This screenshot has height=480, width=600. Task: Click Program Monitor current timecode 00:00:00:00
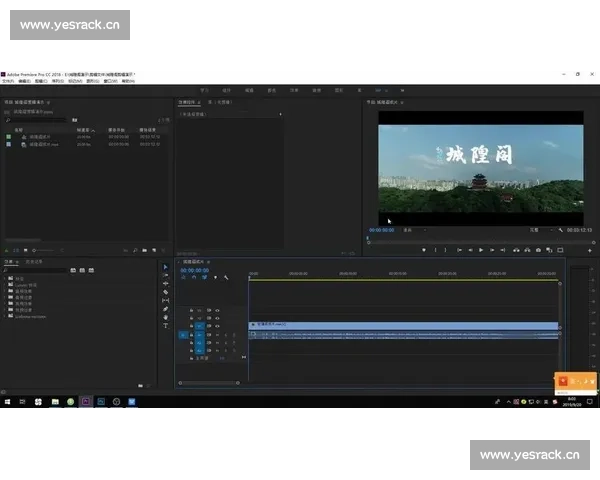click(382, 230)
